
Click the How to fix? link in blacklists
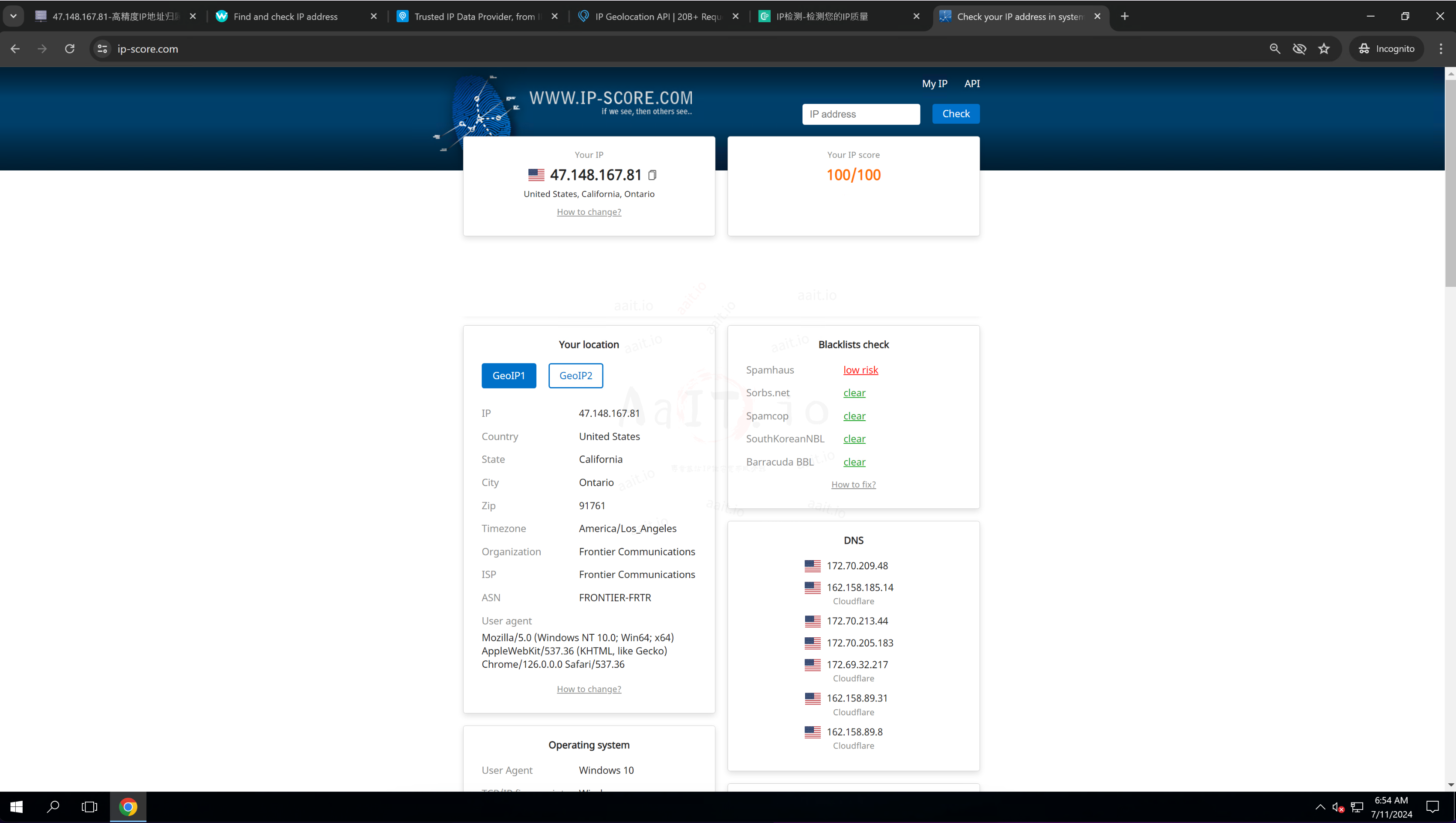point(853,484)
